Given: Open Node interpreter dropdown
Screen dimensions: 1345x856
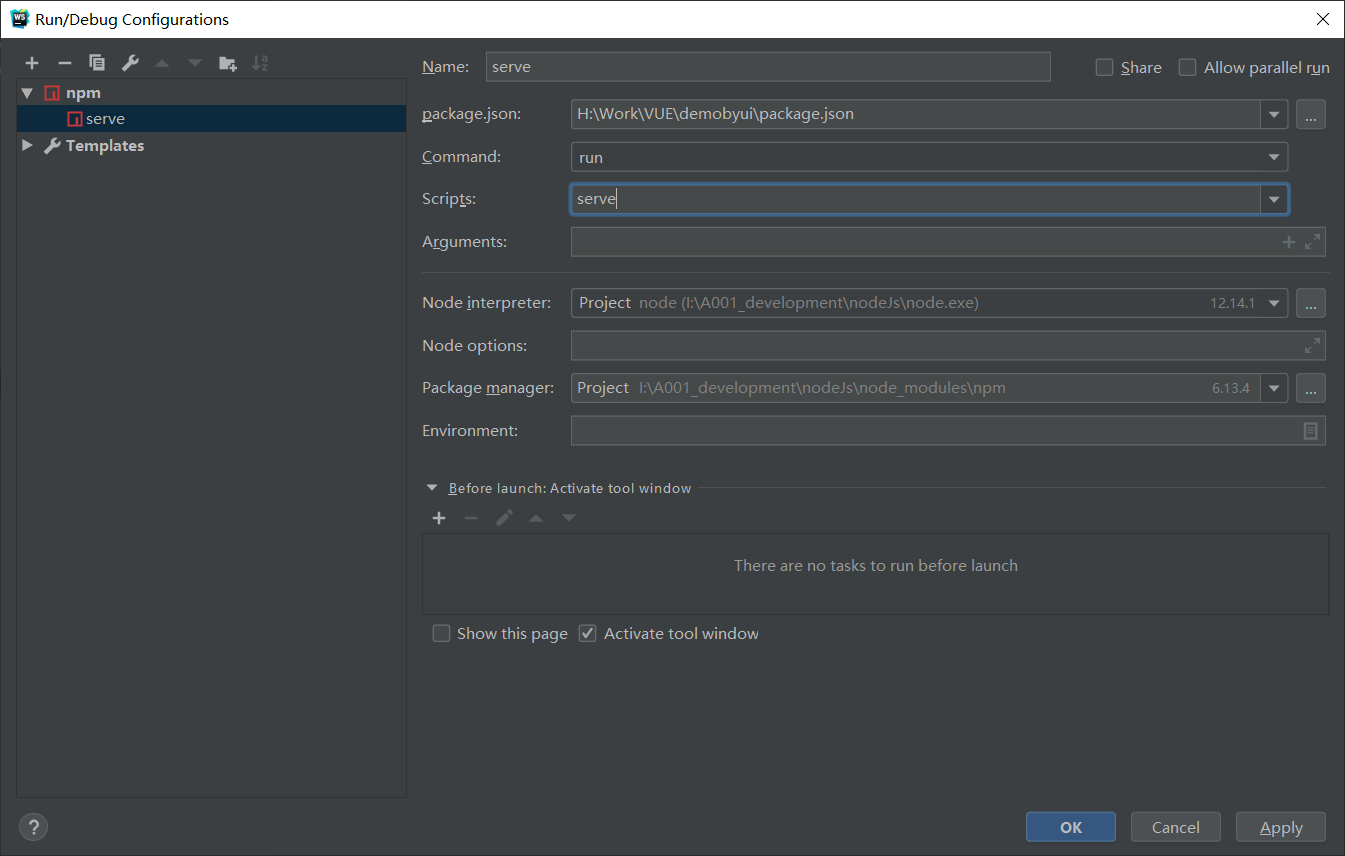Looking at the screenshot, I should click(x=1274, y=303).
